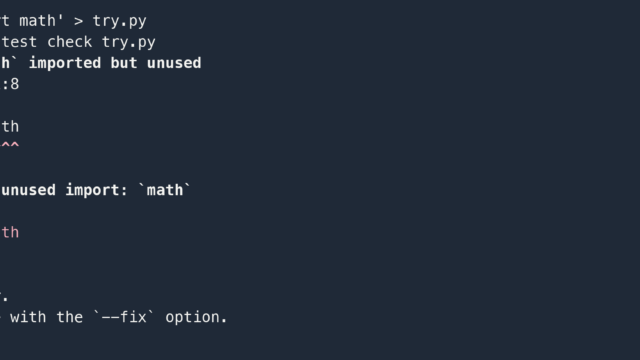This screenshot has width=640, height=360.
Task: Click the word math' in the first line
Action: [x=42, y=20]
